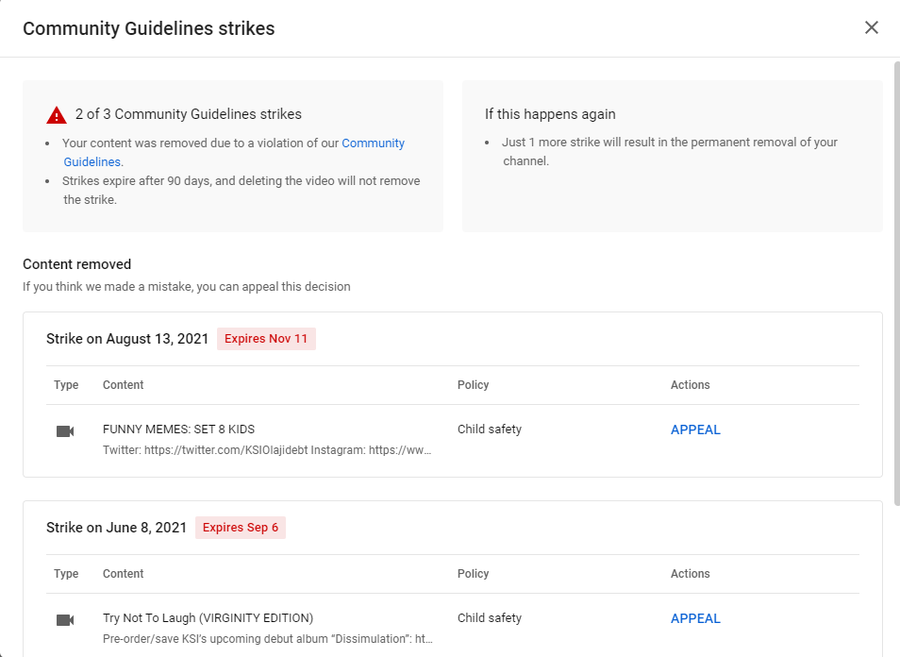The width and height of the screenshot is (900, 657).
Task: Select the FUNNY MEMES: SET 8 KIDS title
Action: (179, 429)
